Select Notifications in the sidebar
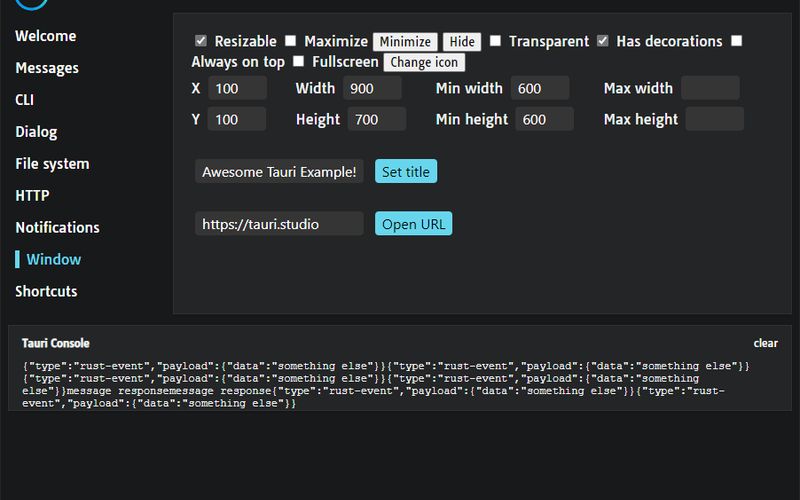 coord(57,228)
